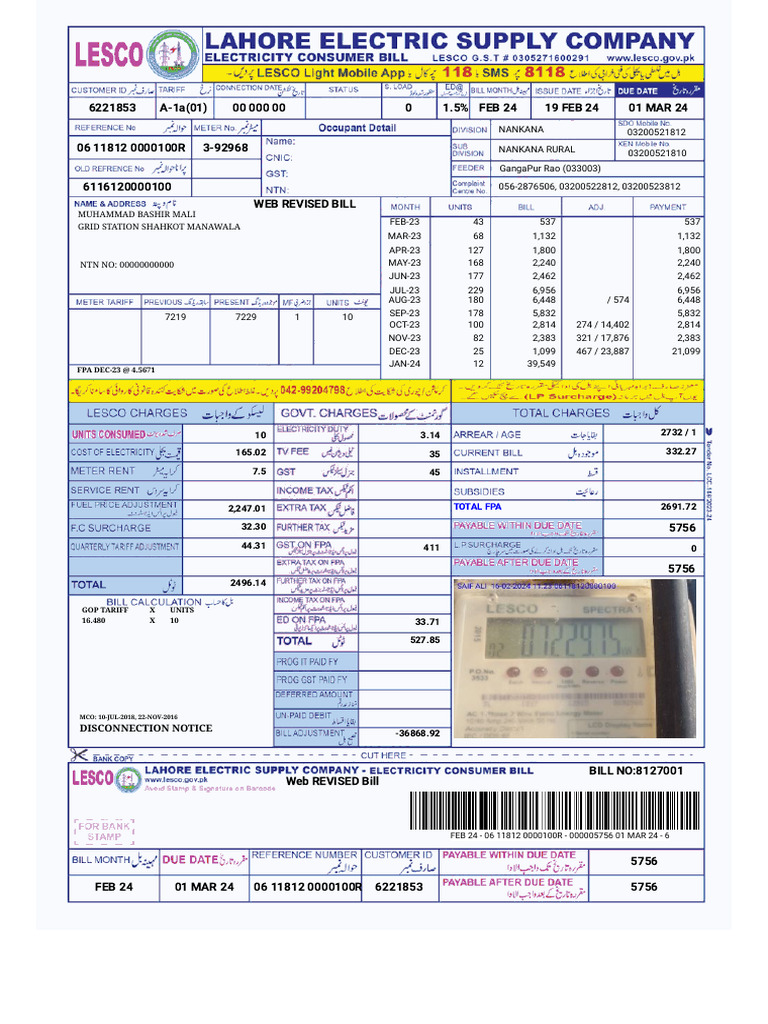Click the DISCONNECTION NOTICE text
Viewport: 768px width, 1024px height.
(146, 728)
